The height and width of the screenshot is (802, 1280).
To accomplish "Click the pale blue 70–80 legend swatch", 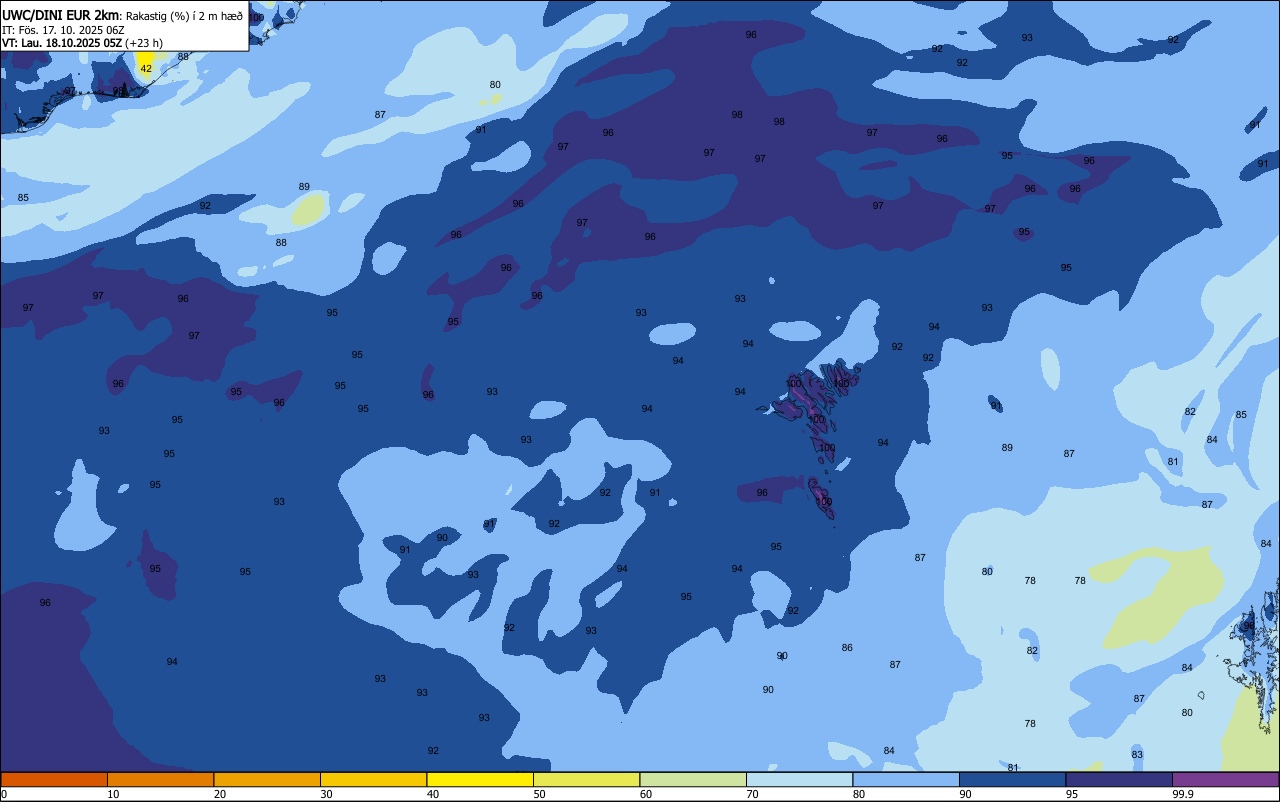I will click(x=799, y=779).
